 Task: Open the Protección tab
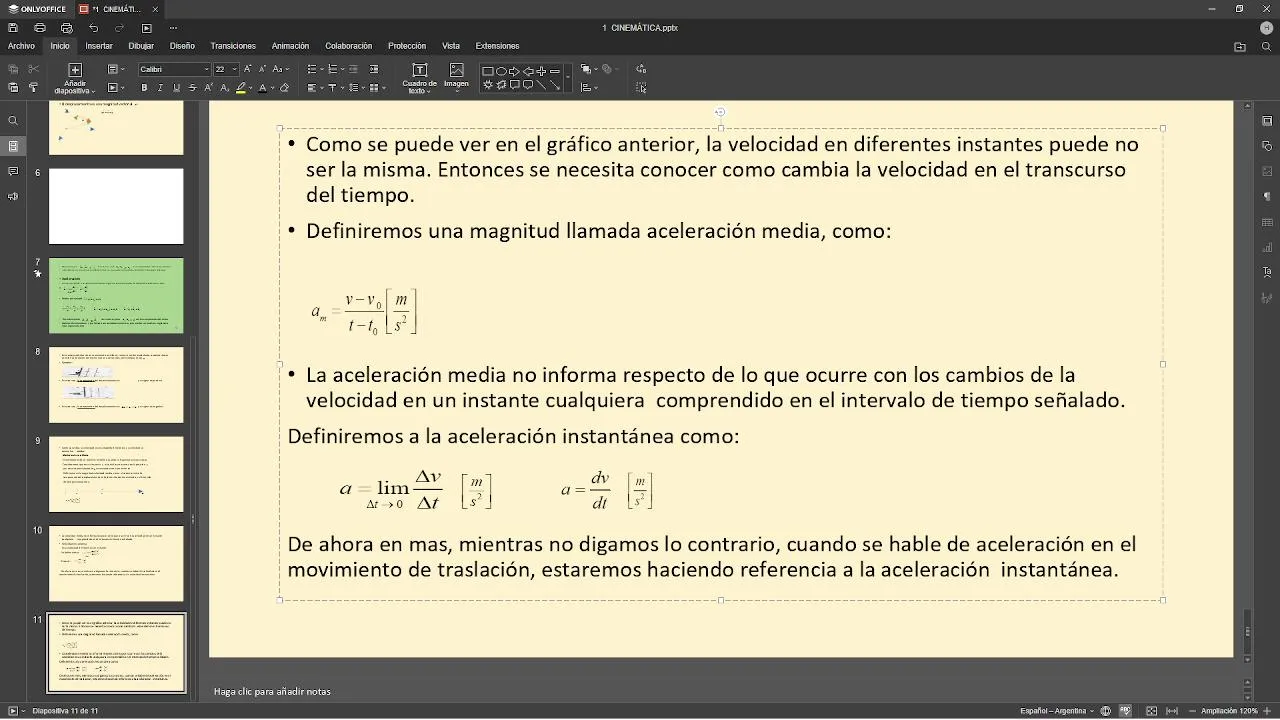tap(407, 46)
